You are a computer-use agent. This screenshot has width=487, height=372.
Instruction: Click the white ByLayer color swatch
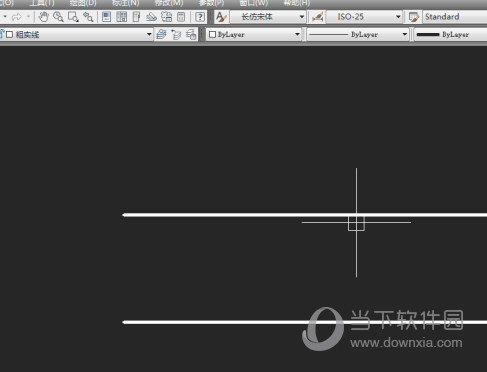coord(212,34)
